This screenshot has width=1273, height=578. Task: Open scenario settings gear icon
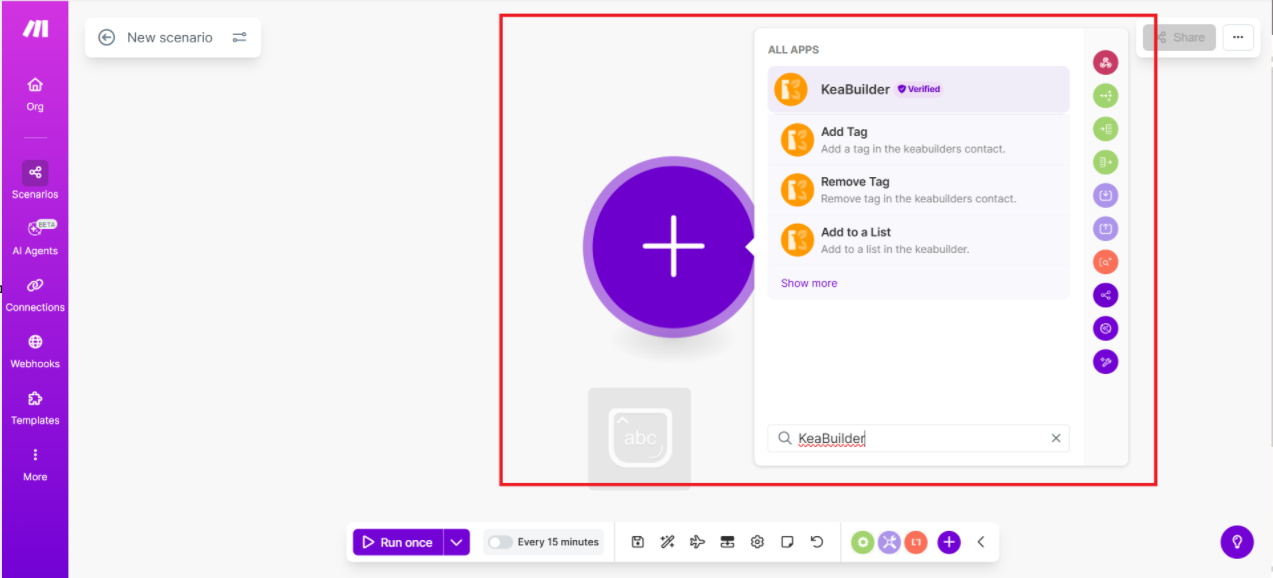(757, 542)
